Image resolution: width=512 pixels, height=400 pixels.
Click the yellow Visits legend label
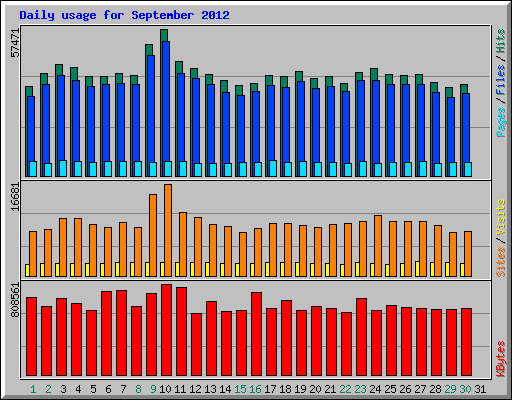(x=501, y=217)
